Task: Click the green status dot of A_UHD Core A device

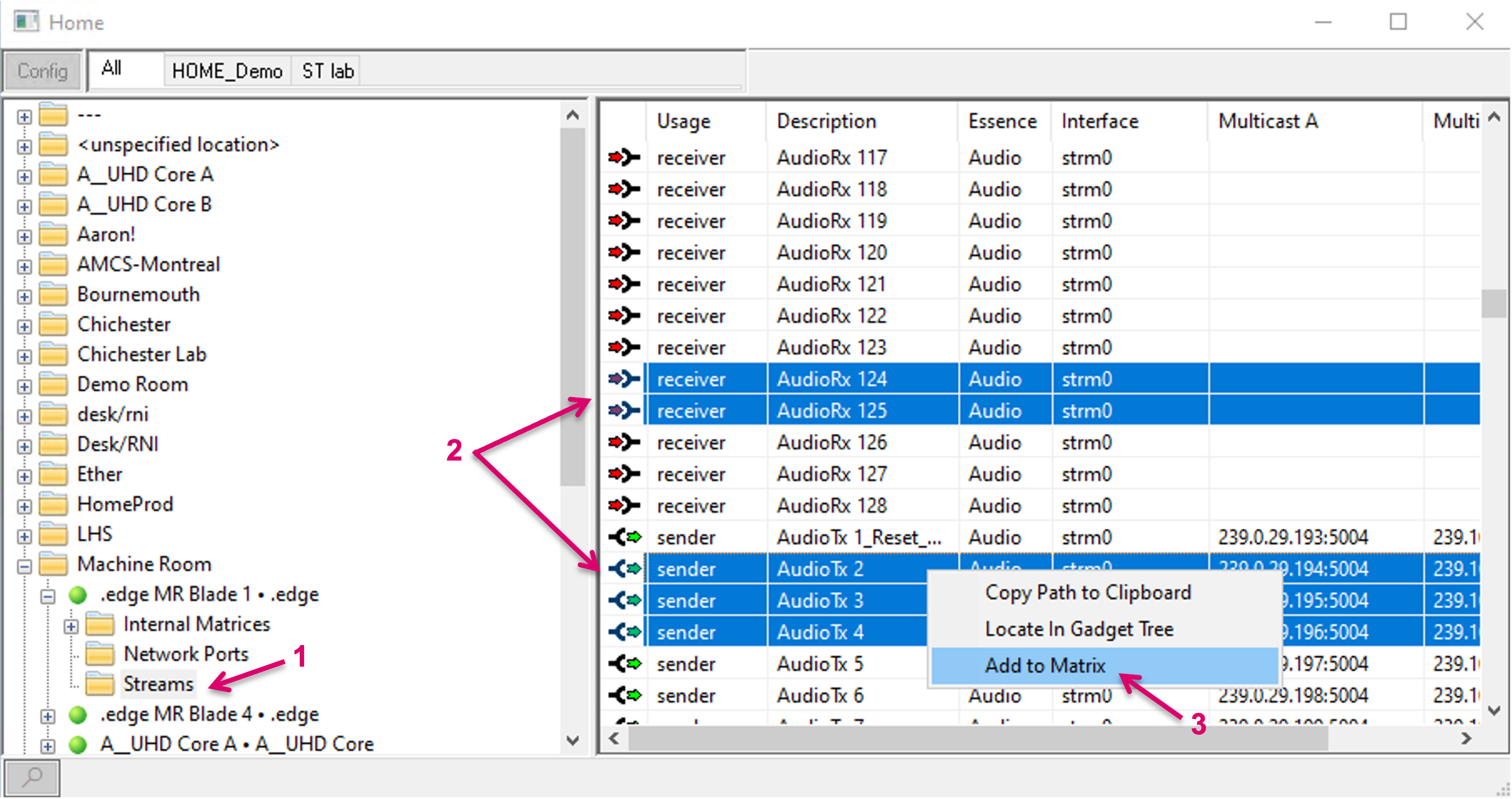Action: click(x=78, y=744)
